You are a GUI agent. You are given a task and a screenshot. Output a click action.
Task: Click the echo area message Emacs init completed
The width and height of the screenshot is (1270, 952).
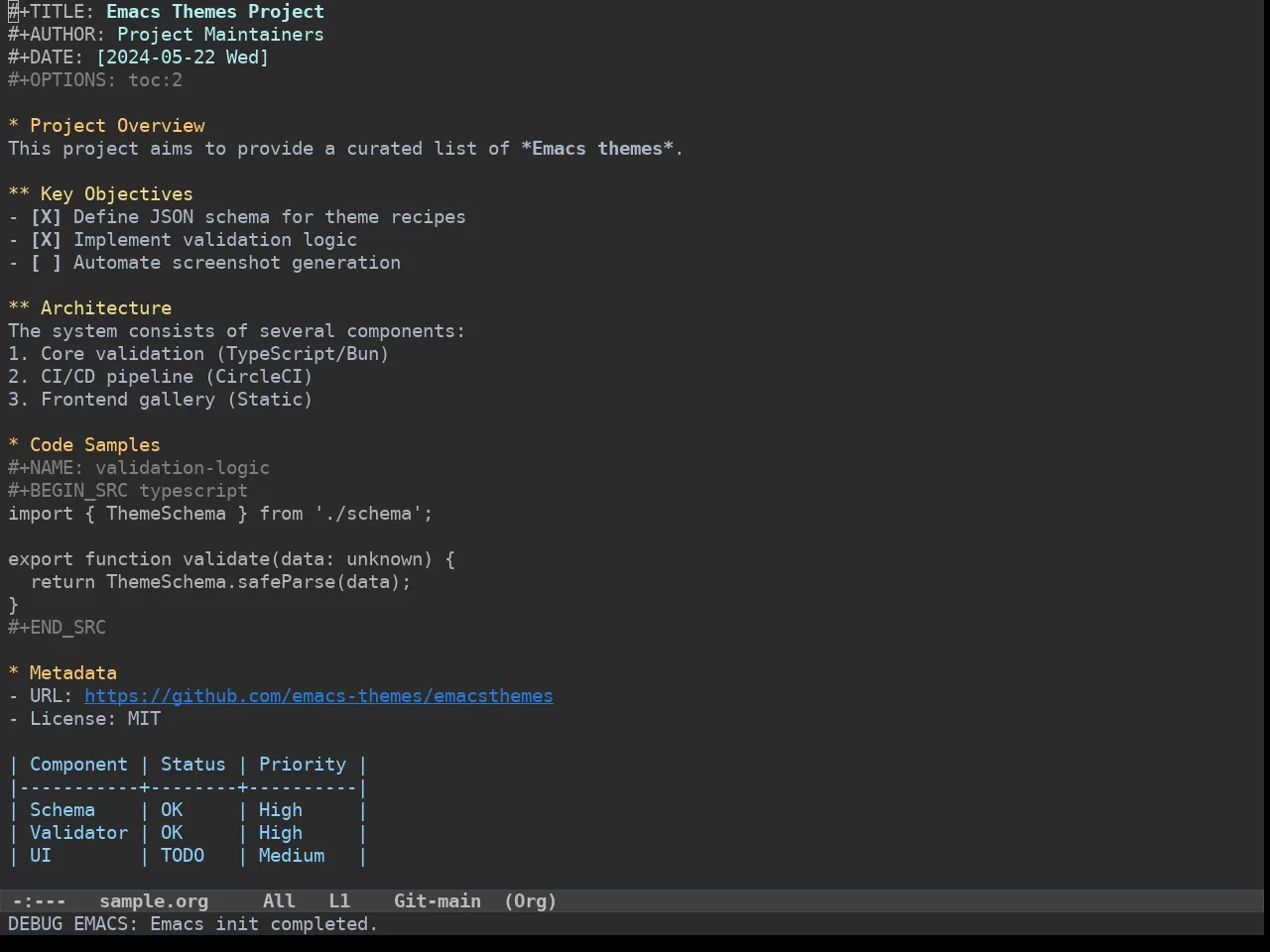click(x=193, y=924)
